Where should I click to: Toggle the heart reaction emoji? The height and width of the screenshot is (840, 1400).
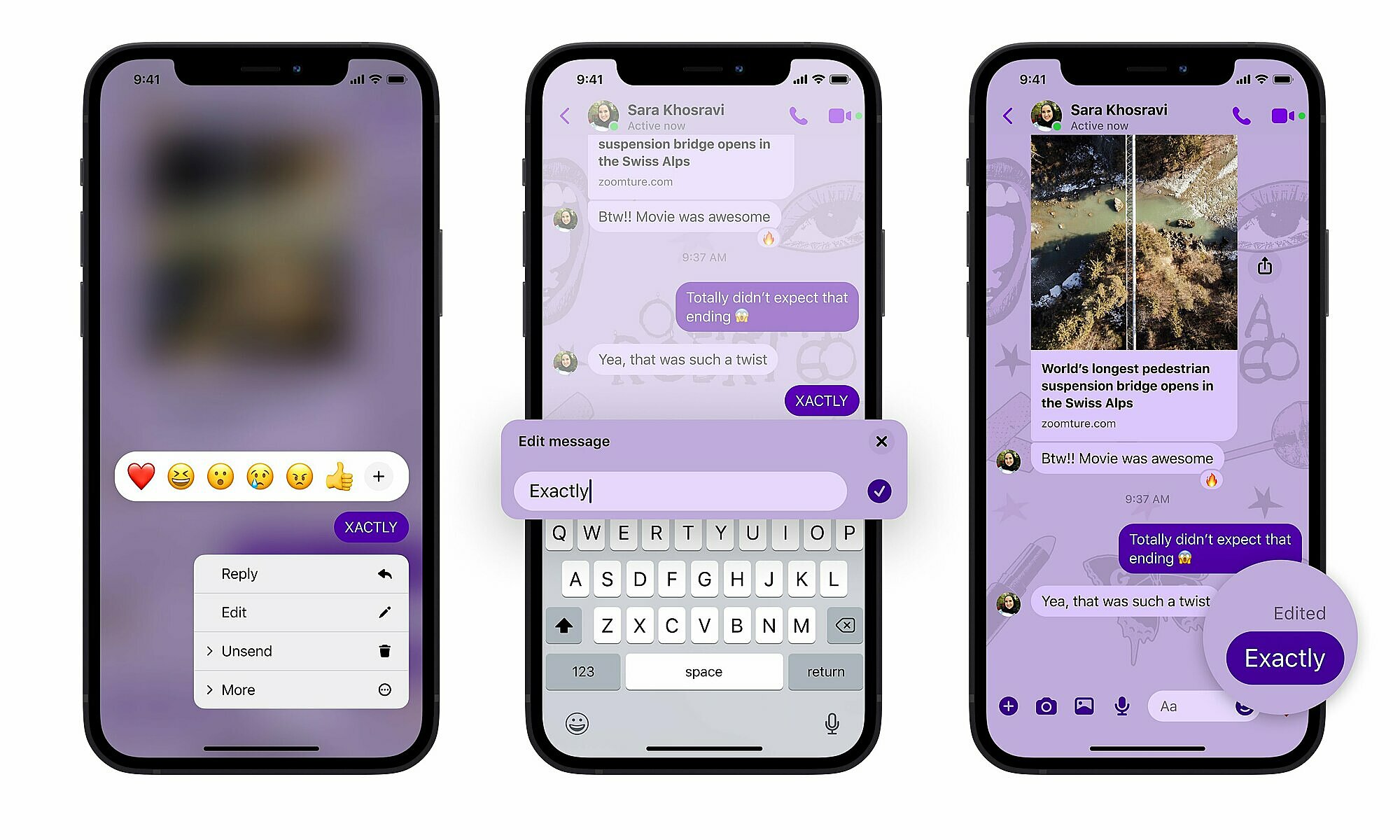click(141, 476)
